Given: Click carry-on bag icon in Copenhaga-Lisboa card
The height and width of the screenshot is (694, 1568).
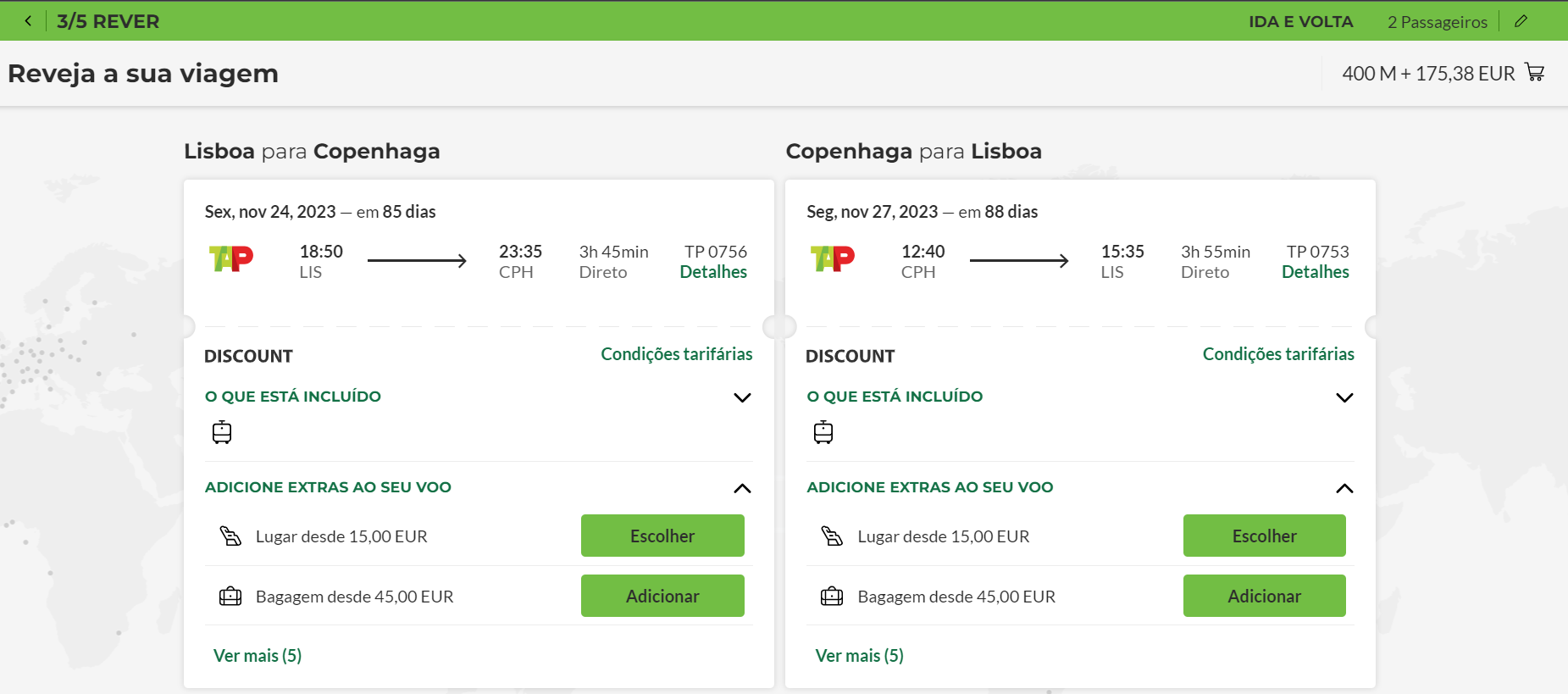Looking at the screenshot, I should coord(823,432).
